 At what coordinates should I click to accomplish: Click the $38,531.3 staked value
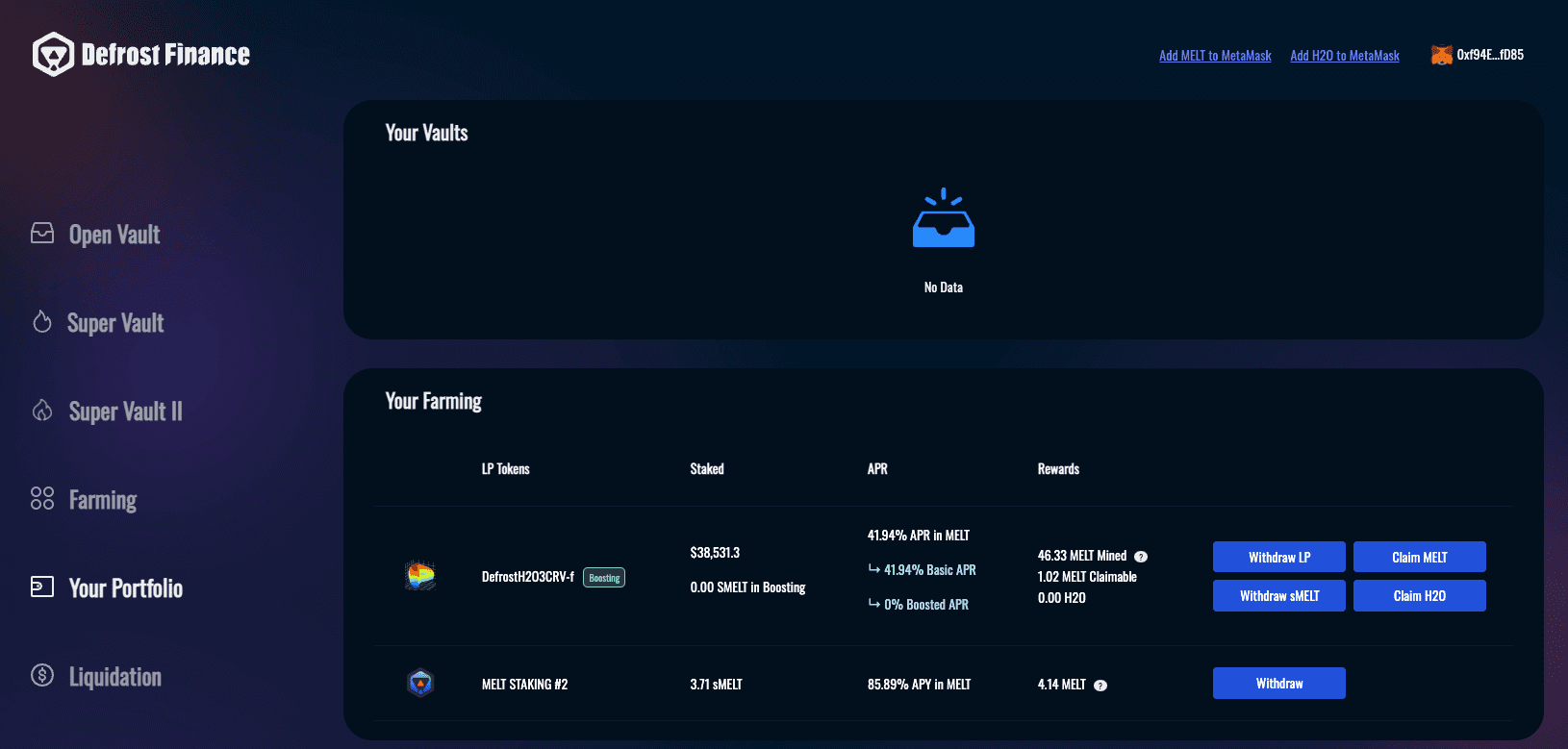click(715, 553)
